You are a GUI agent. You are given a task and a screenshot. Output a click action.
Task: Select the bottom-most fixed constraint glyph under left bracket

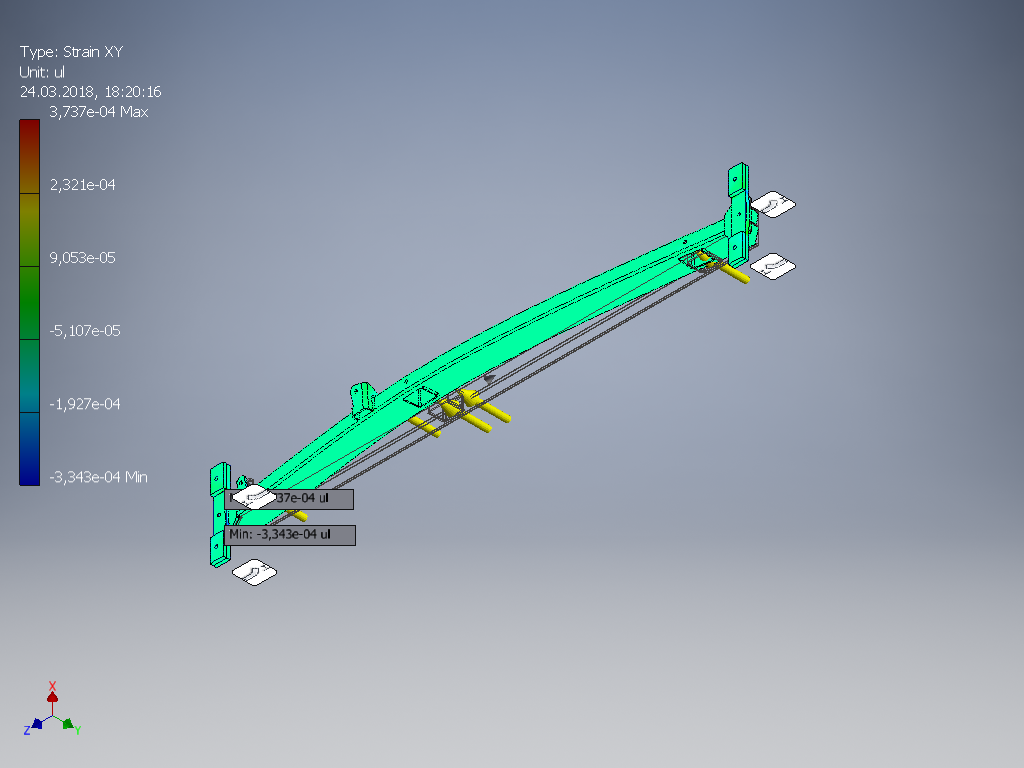pos(254,573)
